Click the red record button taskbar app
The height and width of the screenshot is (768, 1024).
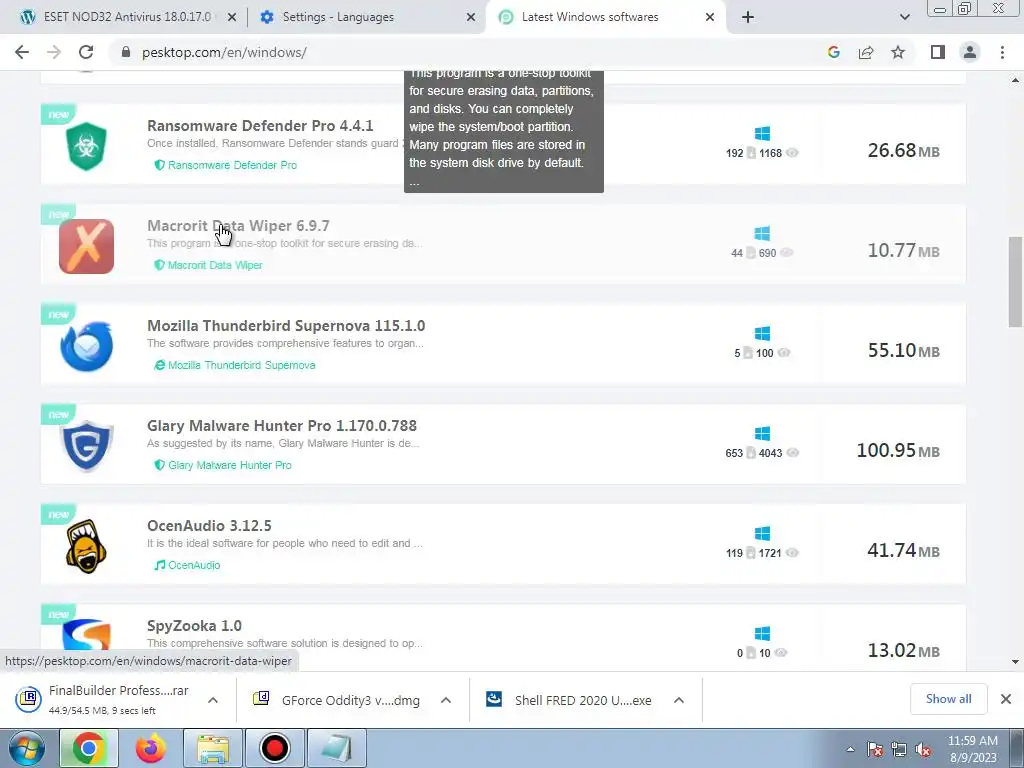point(274,748)
